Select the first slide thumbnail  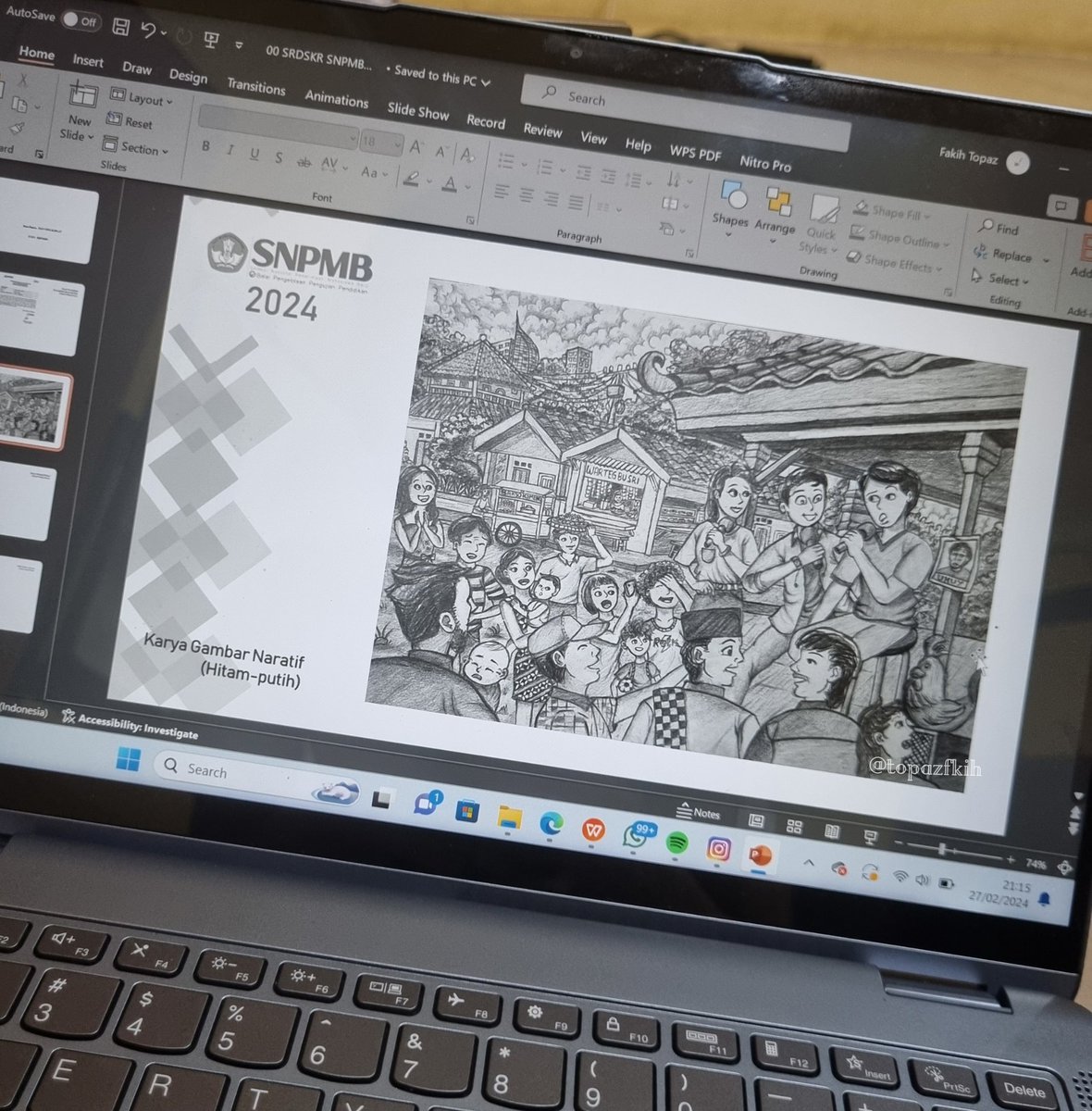(47, 222)
